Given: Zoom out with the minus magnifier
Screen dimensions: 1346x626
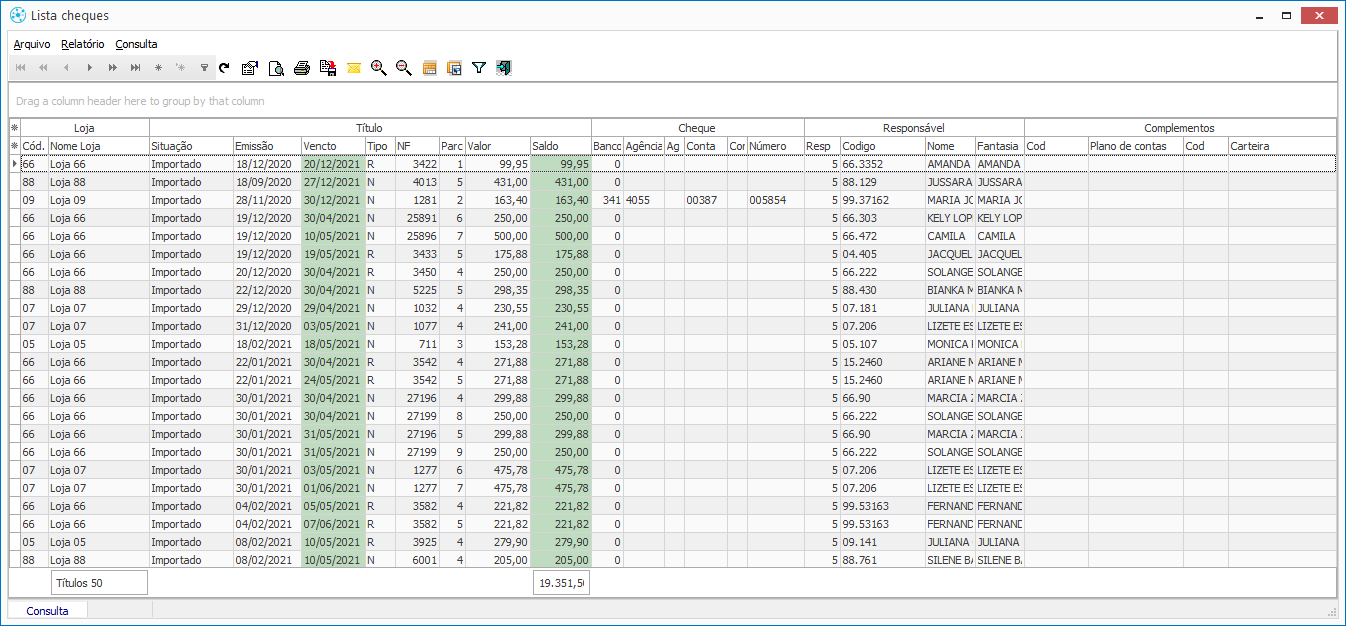Looking at the screenshot, I should 404,68.
